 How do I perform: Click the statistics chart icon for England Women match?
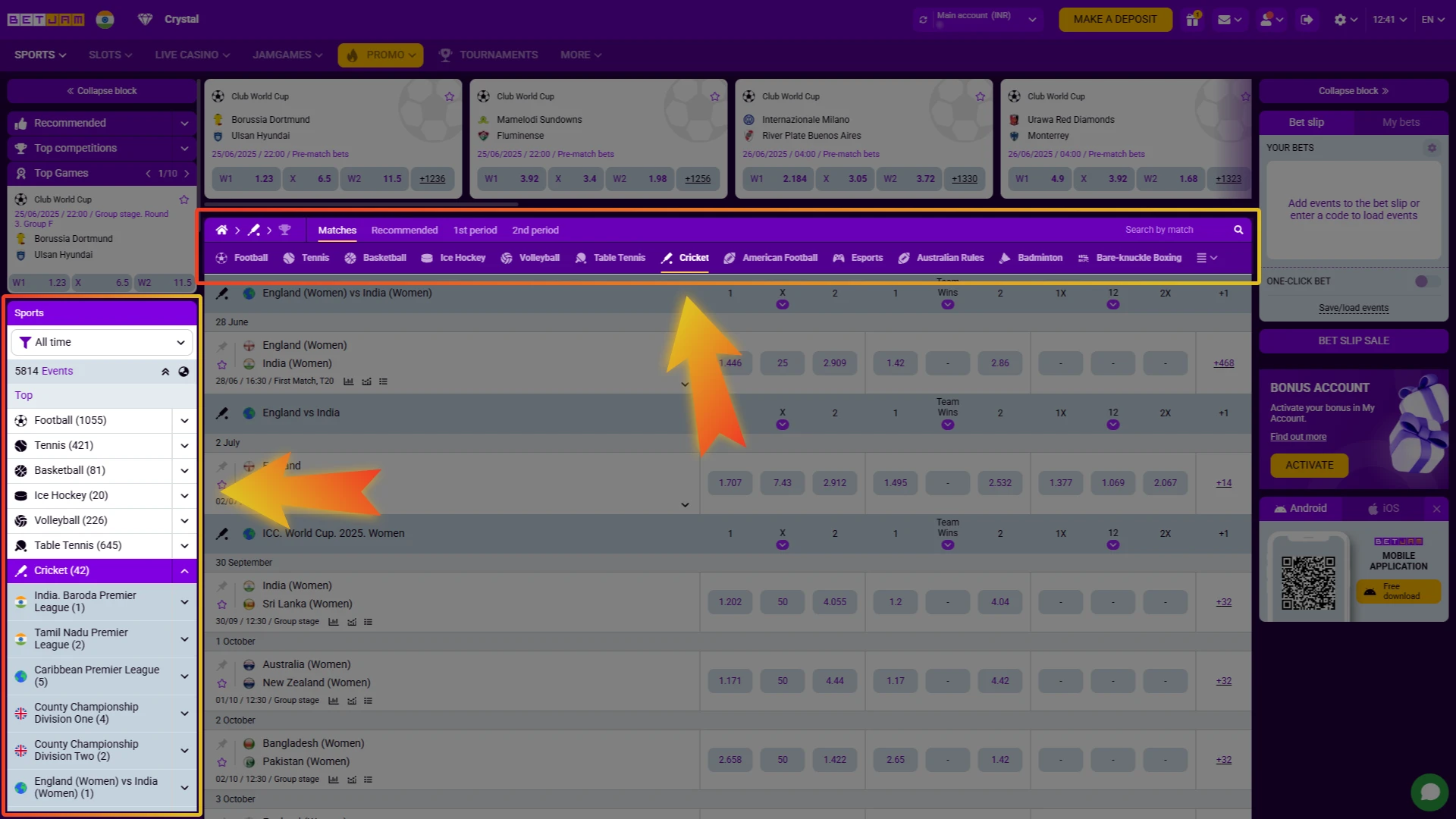point(349,381)
